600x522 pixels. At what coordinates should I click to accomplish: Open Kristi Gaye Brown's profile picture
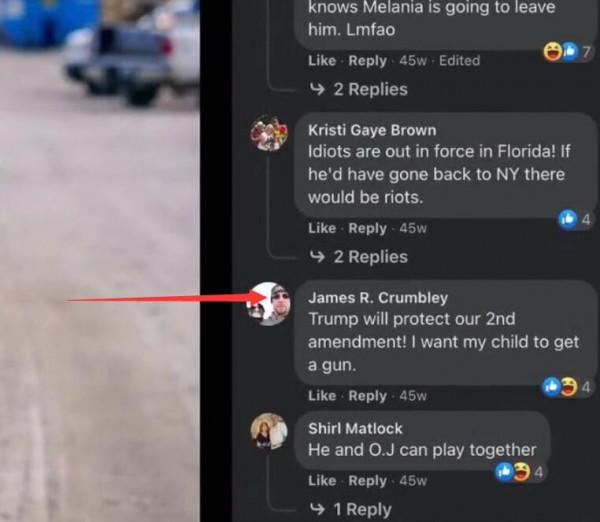point(269,133)
